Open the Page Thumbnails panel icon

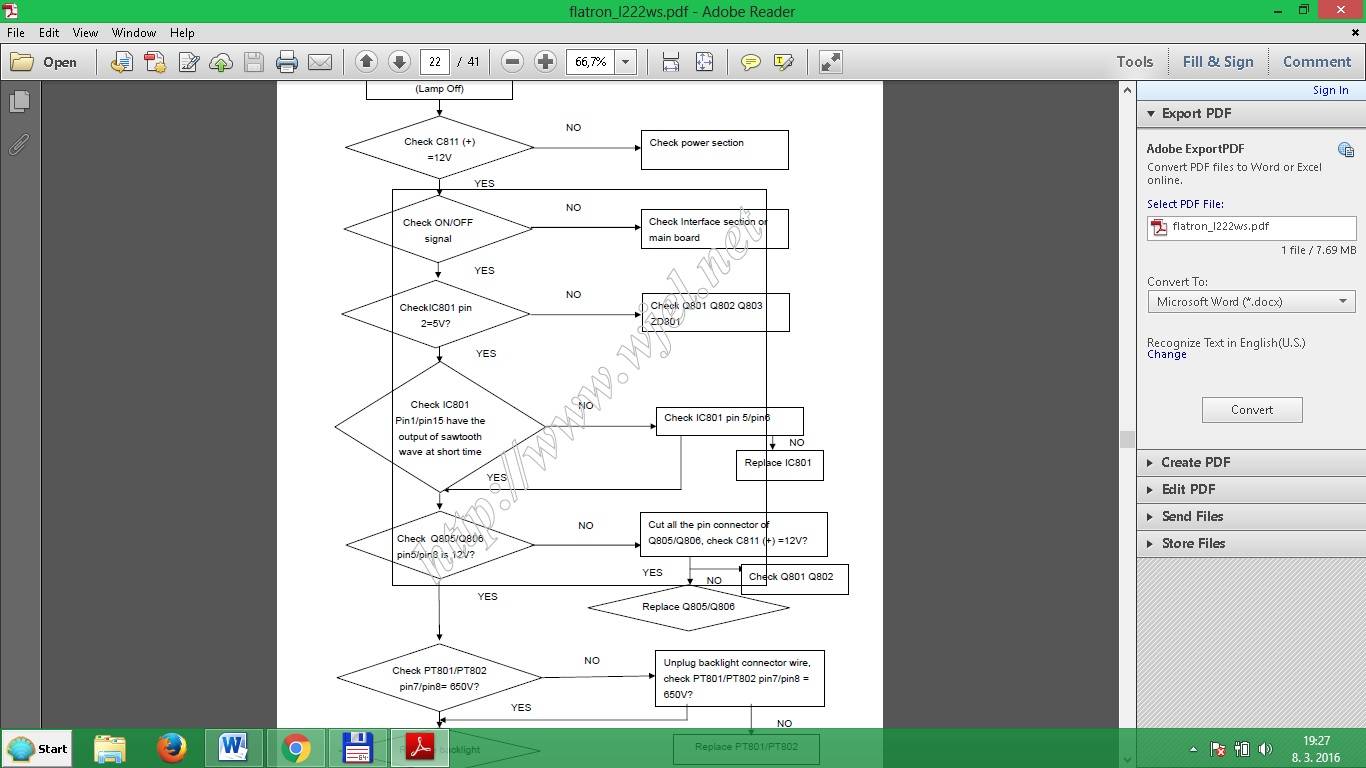19,101
